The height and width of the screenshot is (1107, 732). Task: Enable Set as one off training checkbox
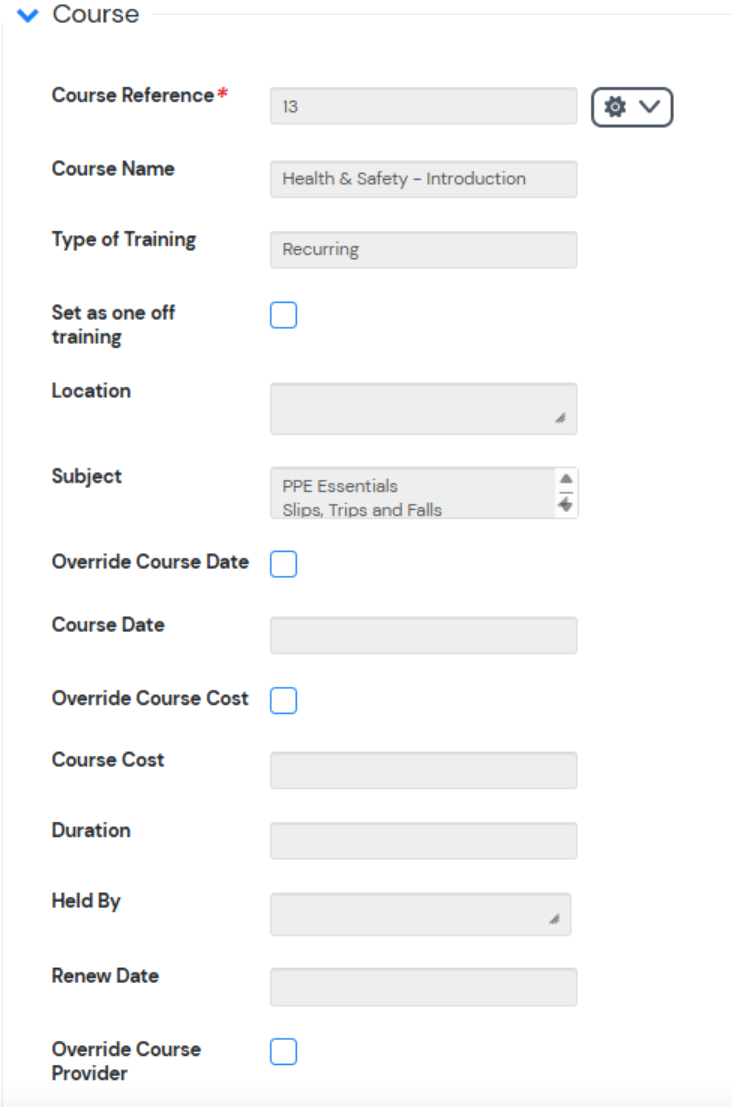(284, 316)
